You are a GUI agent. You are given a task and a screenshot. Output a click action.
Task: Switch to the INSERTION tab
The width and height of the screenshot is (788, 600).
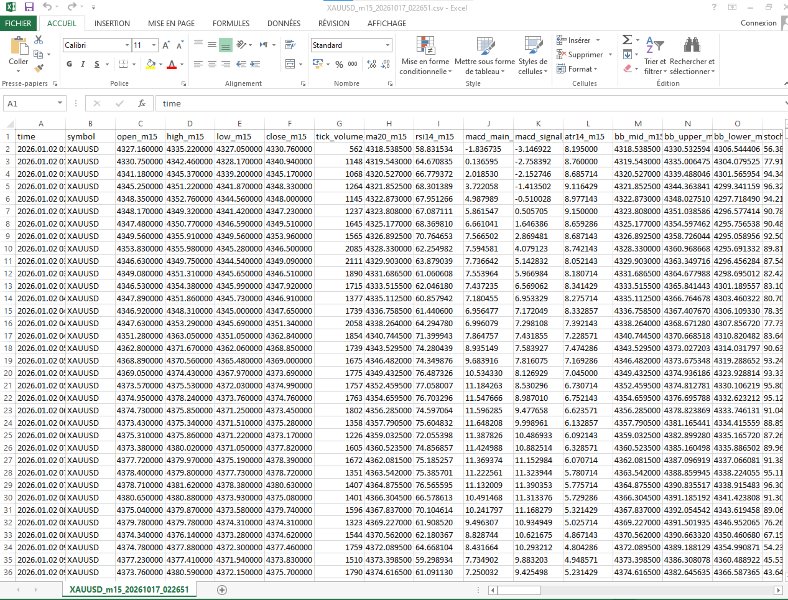pyautogui.click(x=112, y=23)
